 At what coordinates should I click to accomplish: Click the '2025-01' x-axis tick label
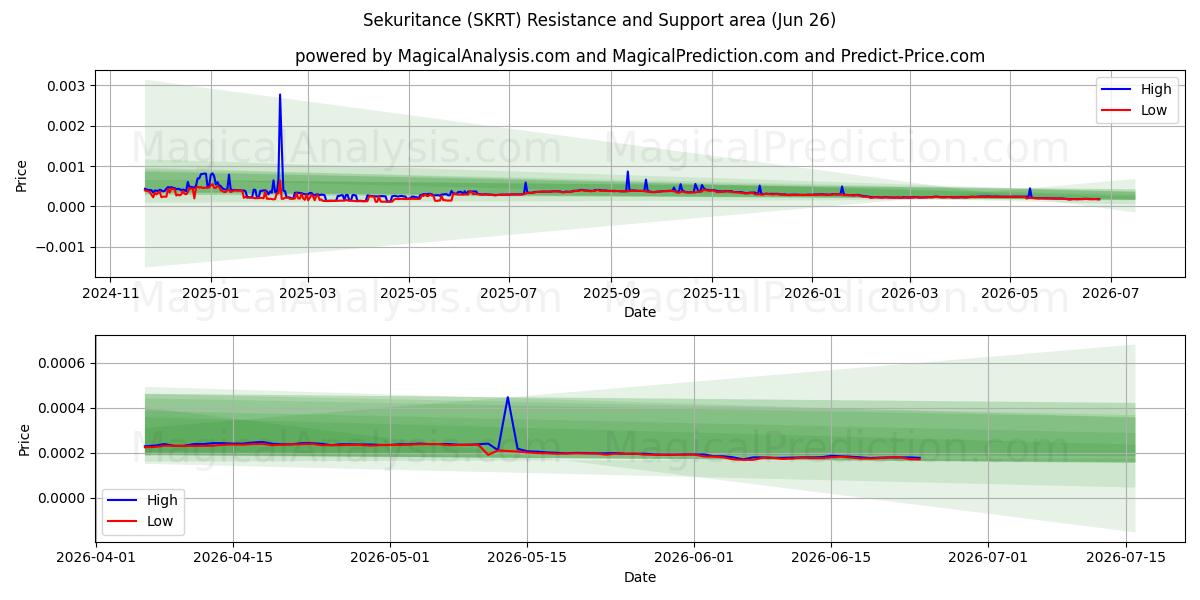[x=211, y=293]
